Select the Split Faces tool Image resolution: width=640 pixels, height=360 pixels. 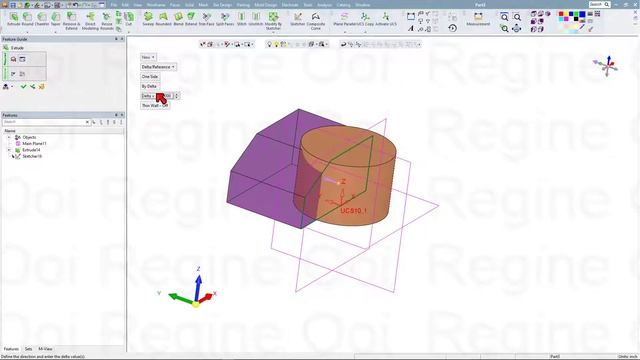[225, 19]
